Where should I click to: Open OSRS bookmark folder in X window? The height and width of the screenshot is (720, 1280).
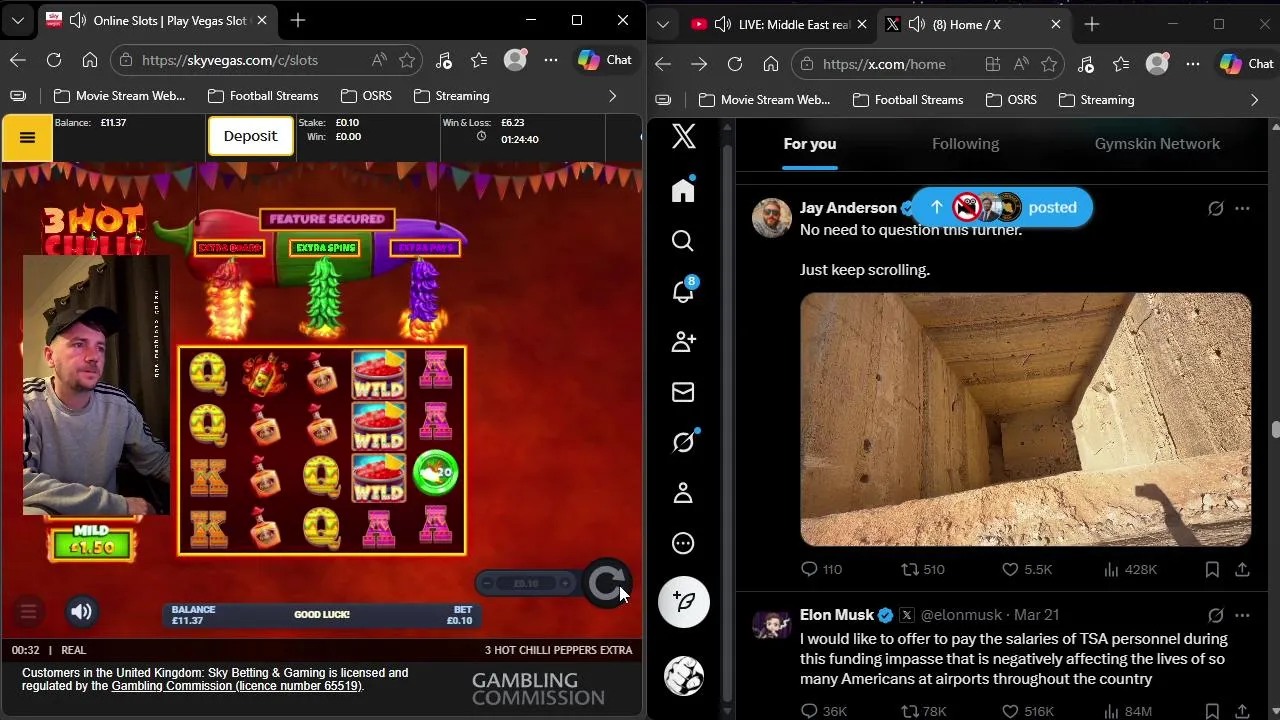click(x=1011, y=100)
